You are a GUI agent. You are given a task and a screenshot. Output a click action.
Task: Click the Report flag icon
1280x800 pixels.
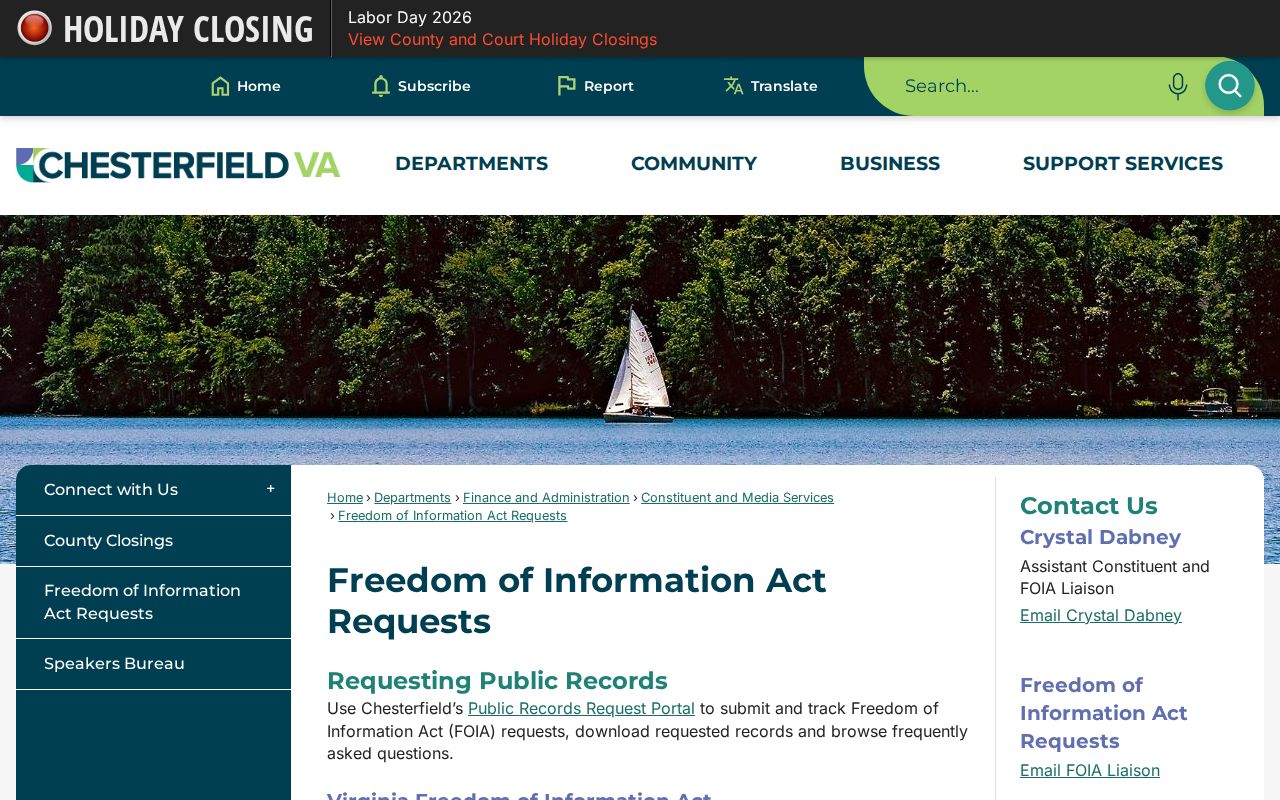click(566, 86)
